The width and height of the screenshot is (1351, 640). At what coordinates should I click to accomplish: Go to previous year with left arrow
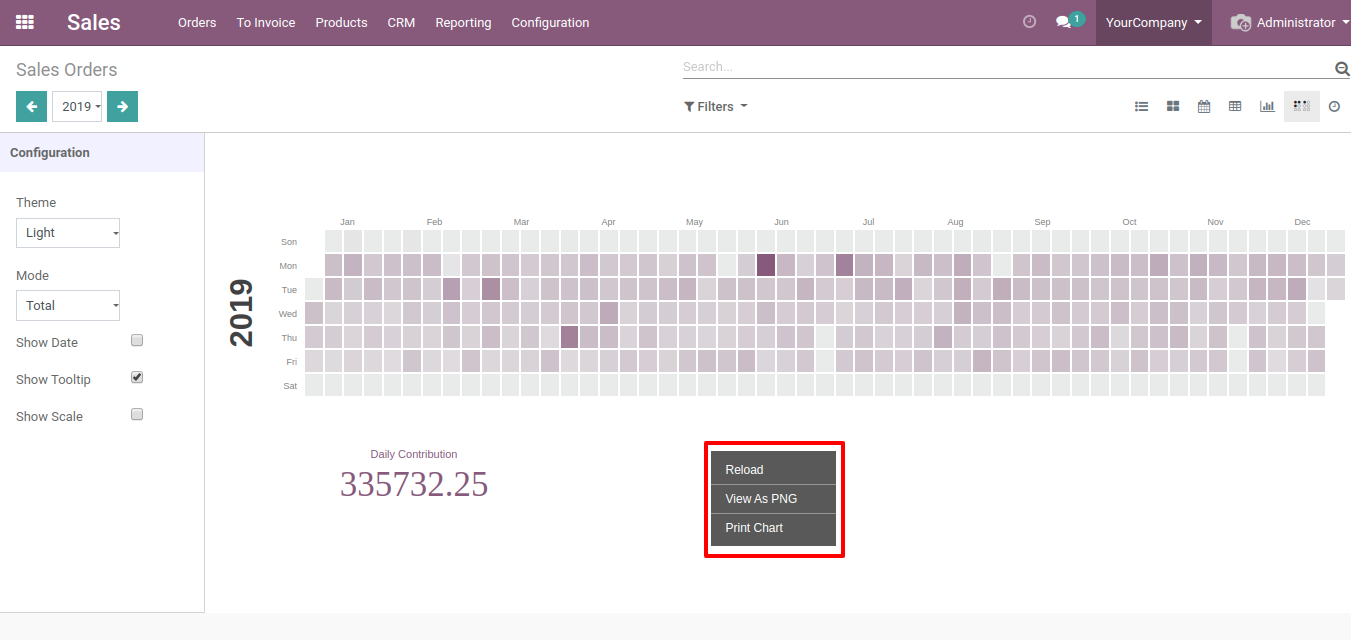[31, 107]
